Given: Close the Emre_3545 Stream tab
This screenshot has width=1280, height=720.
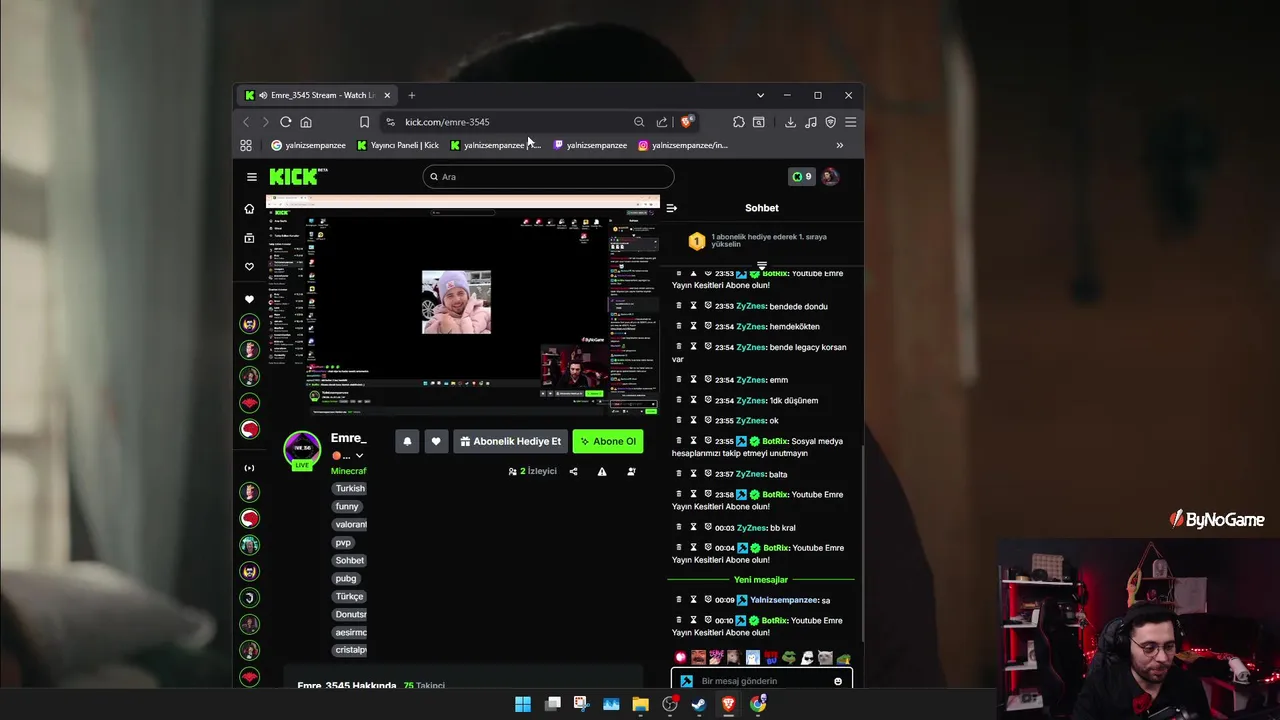Looking at the screenshot, I should (x=387, y=95).
